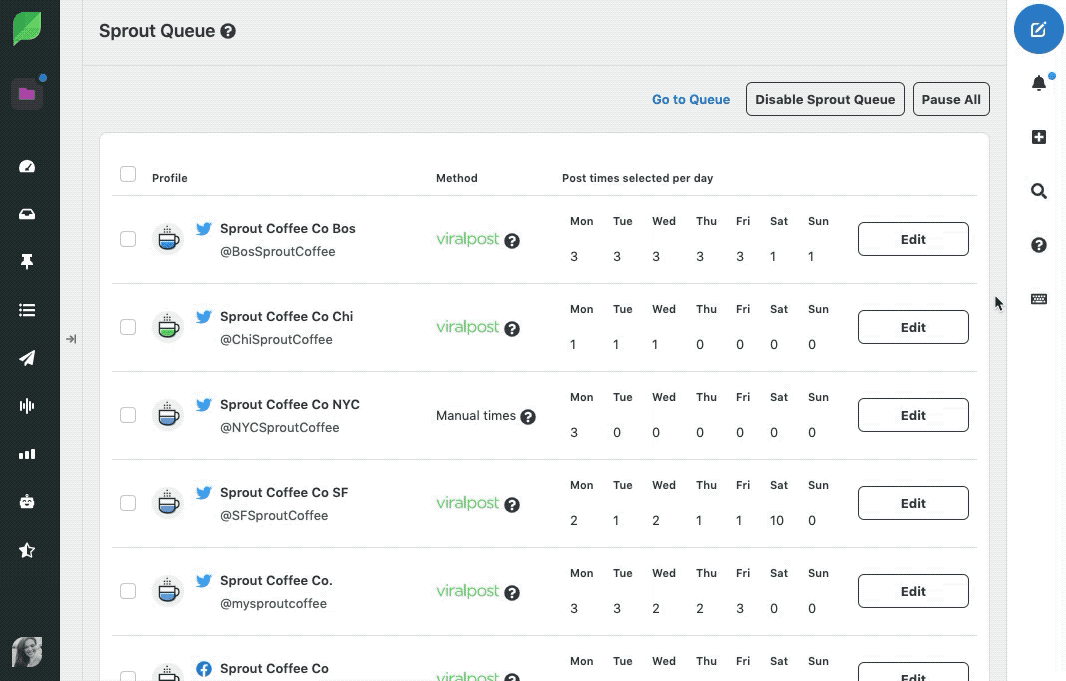This screenshot has width=1066, height=681.
Task: Open the Compose new post button
Action: (1038, 29)
